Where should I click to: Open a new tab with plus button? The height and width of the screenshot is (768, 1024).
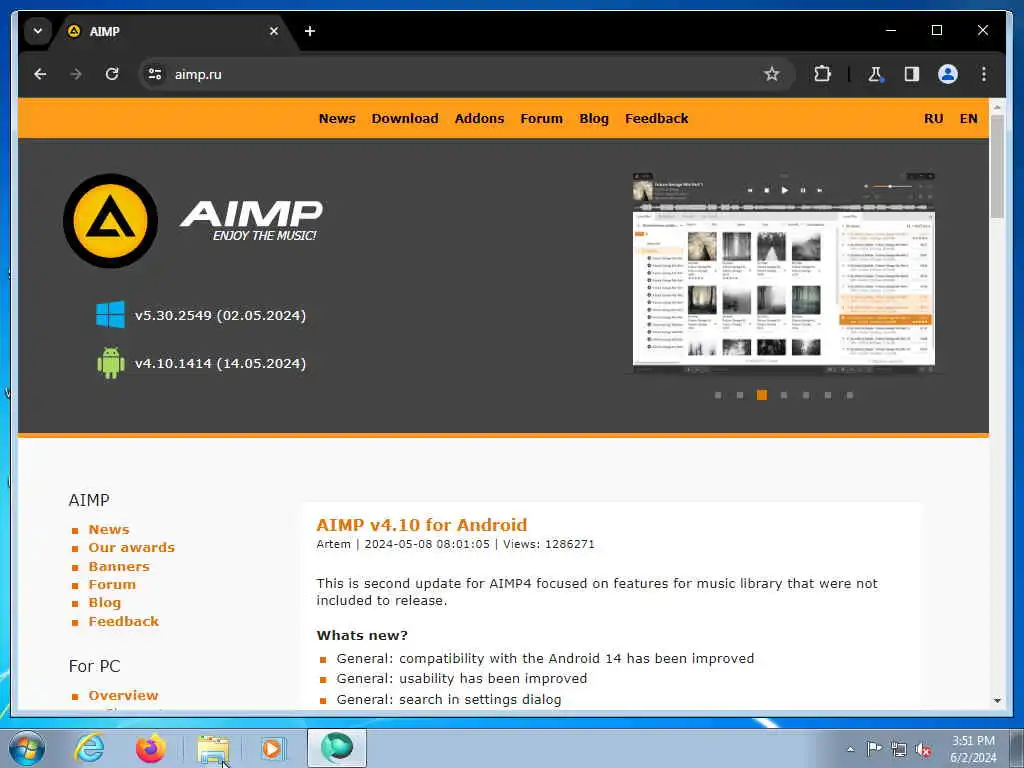(x=310, y=31)
